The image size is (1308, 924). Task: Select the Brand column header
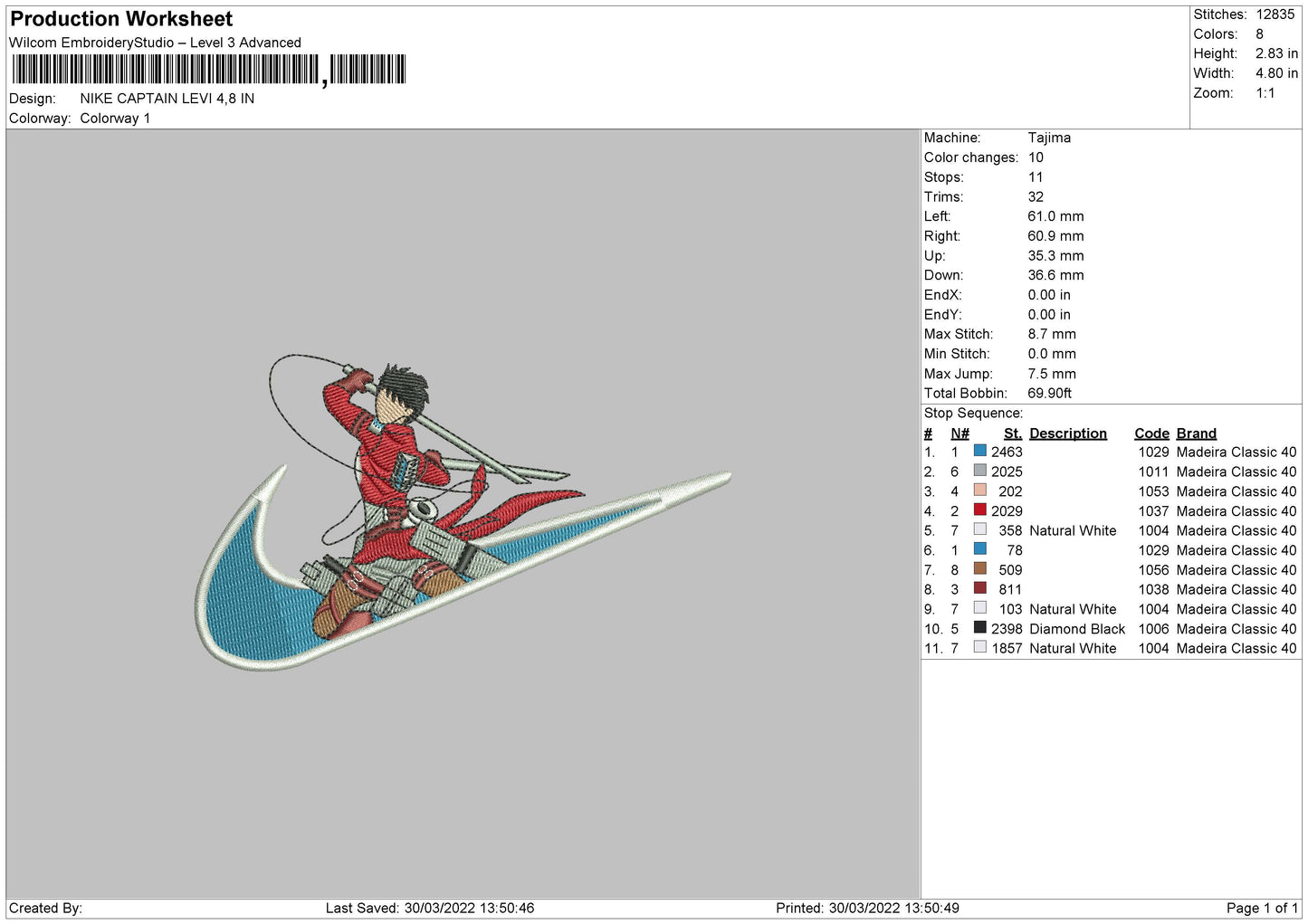click(1196, 433)
